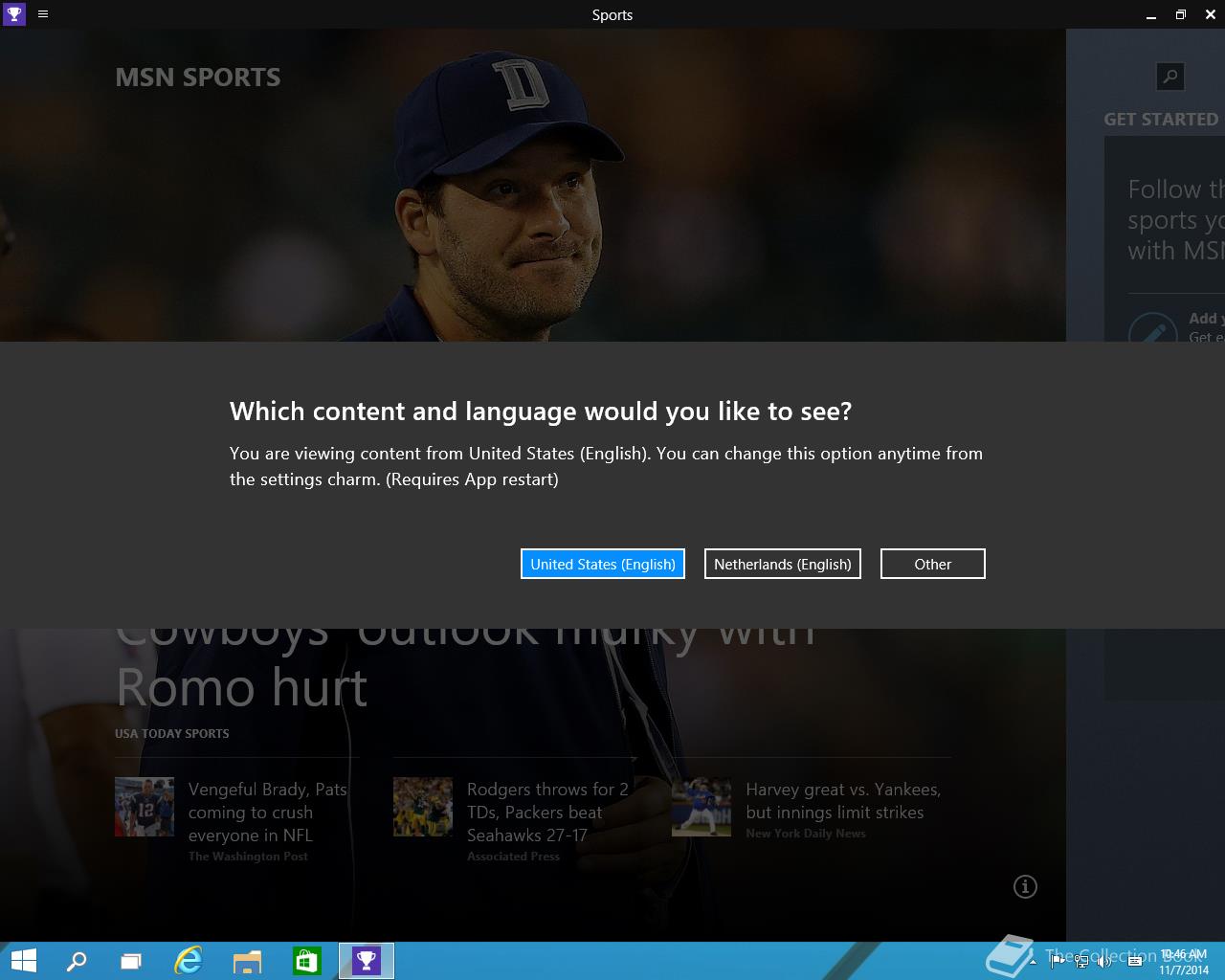Choose United States (English) content
Screen dimensions: 1225x980
[603, 564]
